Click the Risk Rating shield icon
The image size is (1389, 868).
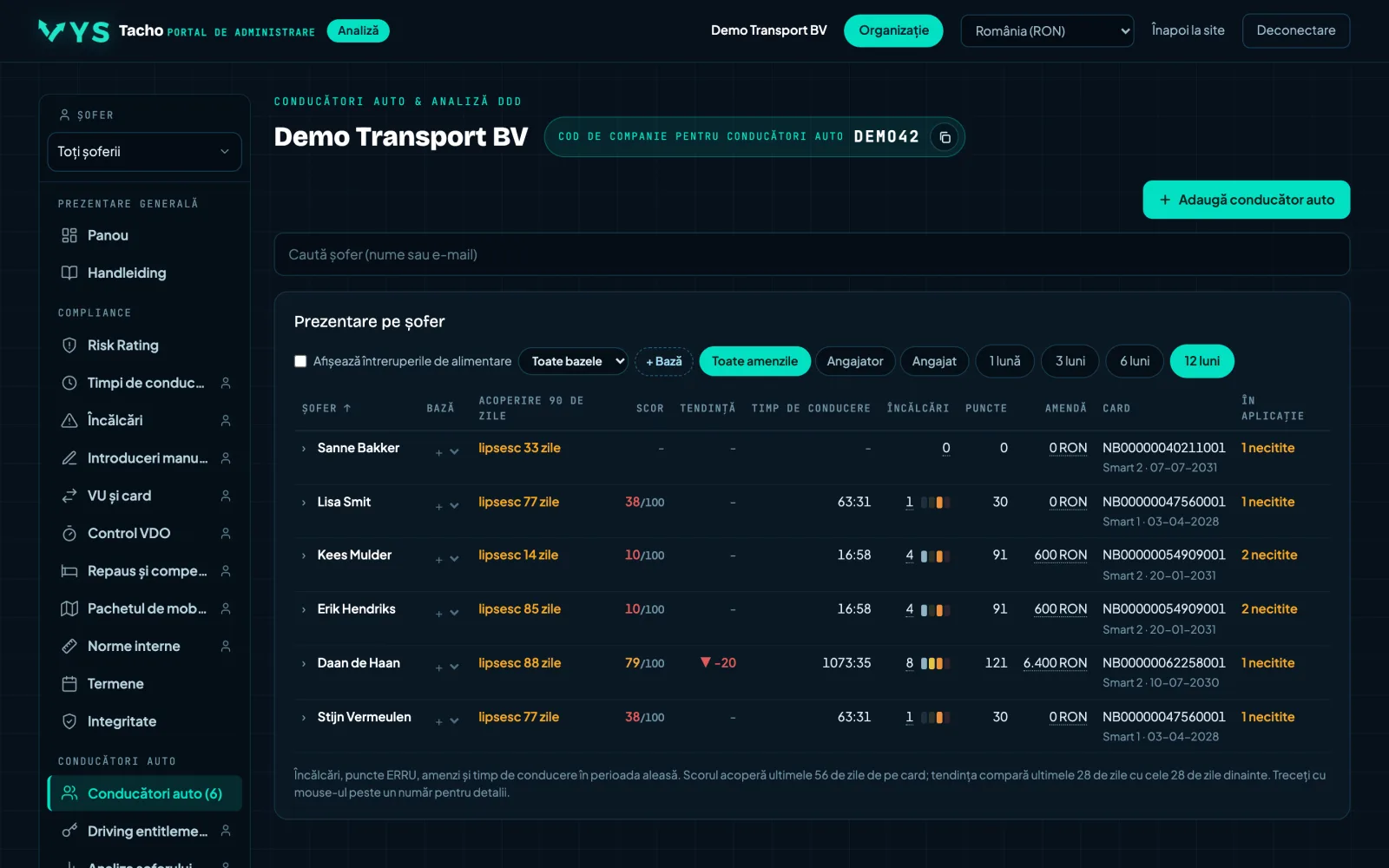[x=69, y=345]
